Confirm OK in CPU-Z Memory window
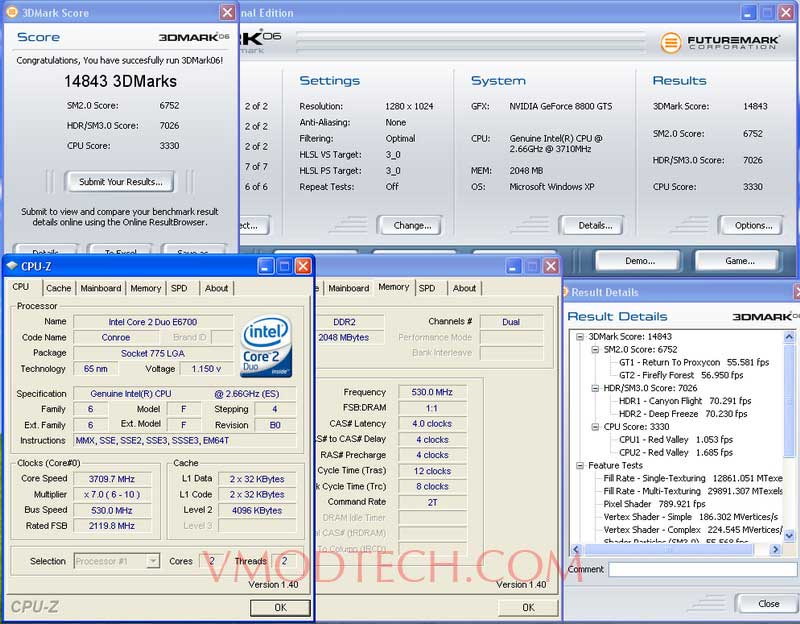The image size is (800, 624). coord(528,608)
